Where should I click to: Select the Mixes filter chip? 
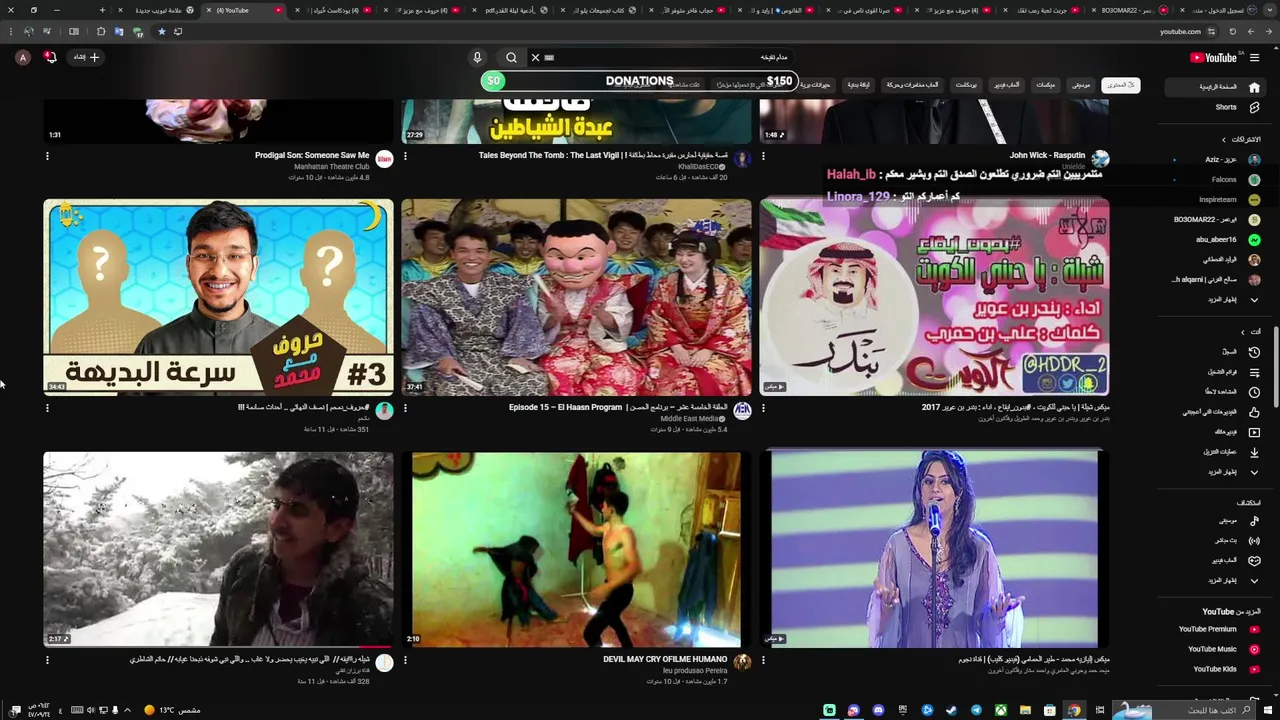click(1045, 85)
